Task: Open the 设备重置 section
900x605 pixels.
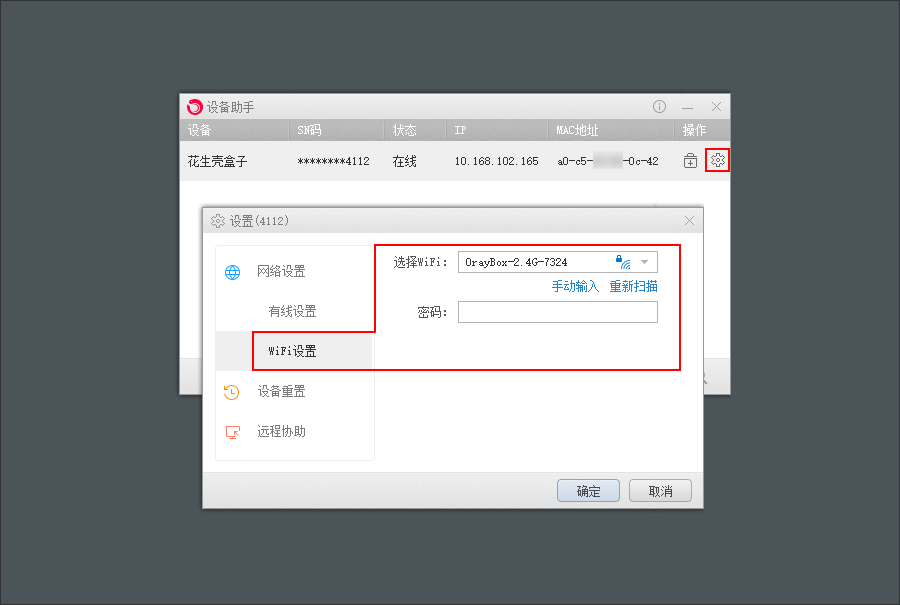Action: coord(281,391)
